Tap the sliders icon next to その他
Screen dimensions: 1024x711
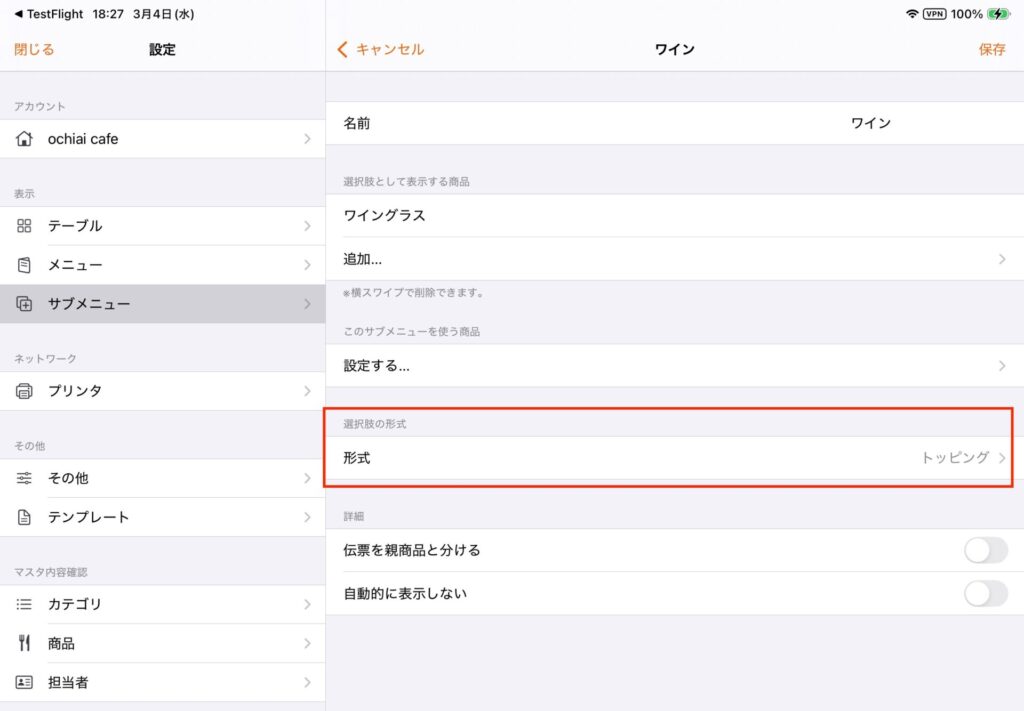tap(25, 478)
